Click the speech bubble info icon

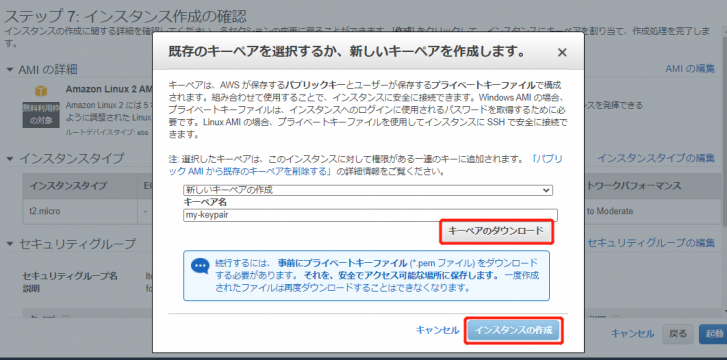[200, 266]
